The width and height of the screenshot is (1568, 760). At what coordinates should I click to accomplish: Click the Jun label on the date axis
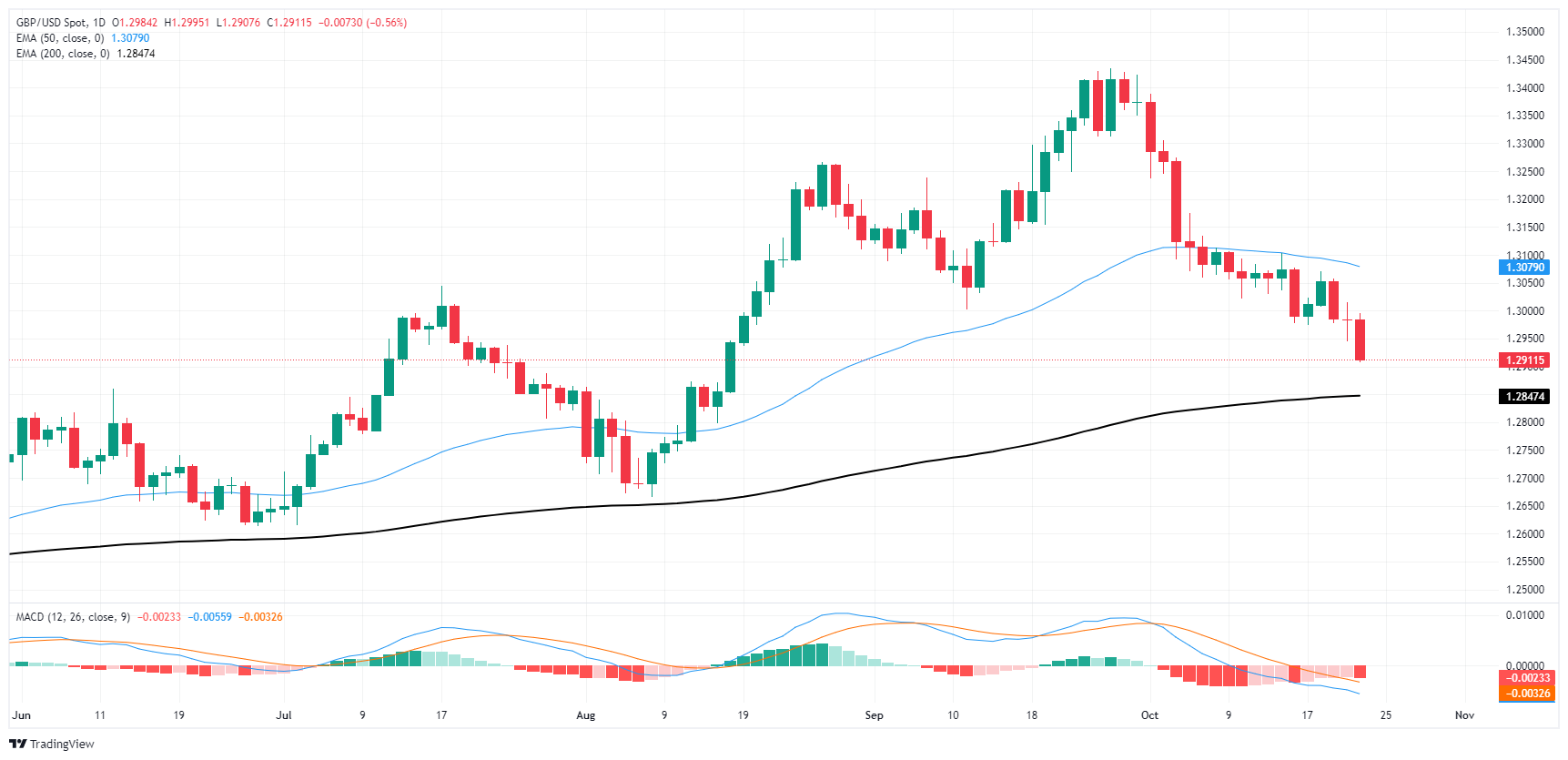coord(22,715)
